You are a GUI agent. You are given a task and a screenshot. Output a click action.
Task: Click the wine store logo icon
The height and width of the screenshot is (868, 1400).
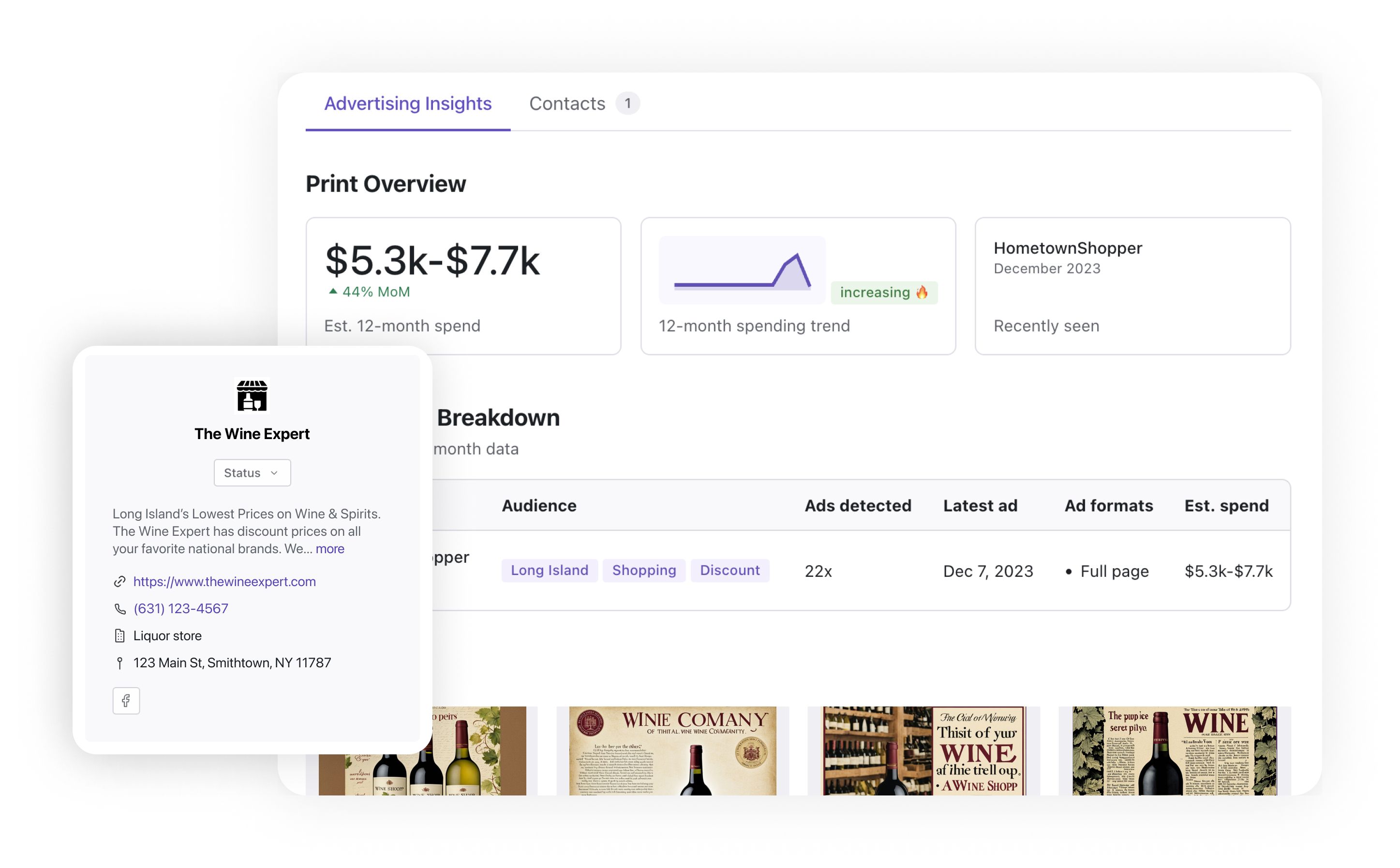coord(252,396)
